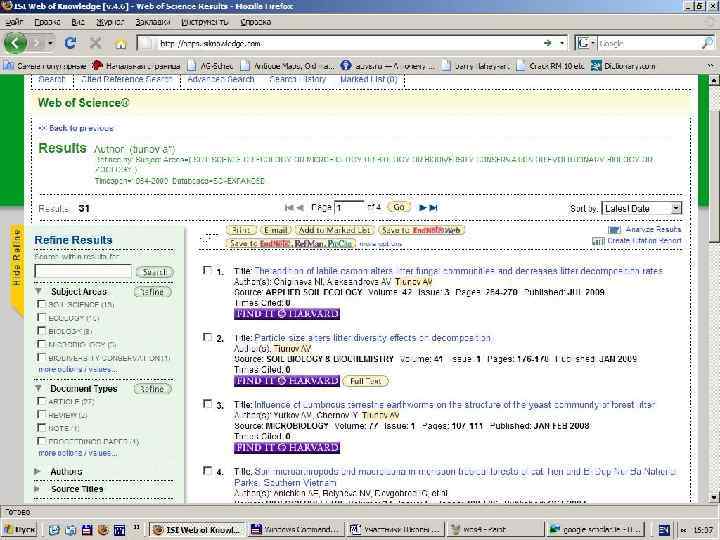Screen dimensions: 720x540
Task: Click the Go button next to page number
Action: click(x=399, y=207)
